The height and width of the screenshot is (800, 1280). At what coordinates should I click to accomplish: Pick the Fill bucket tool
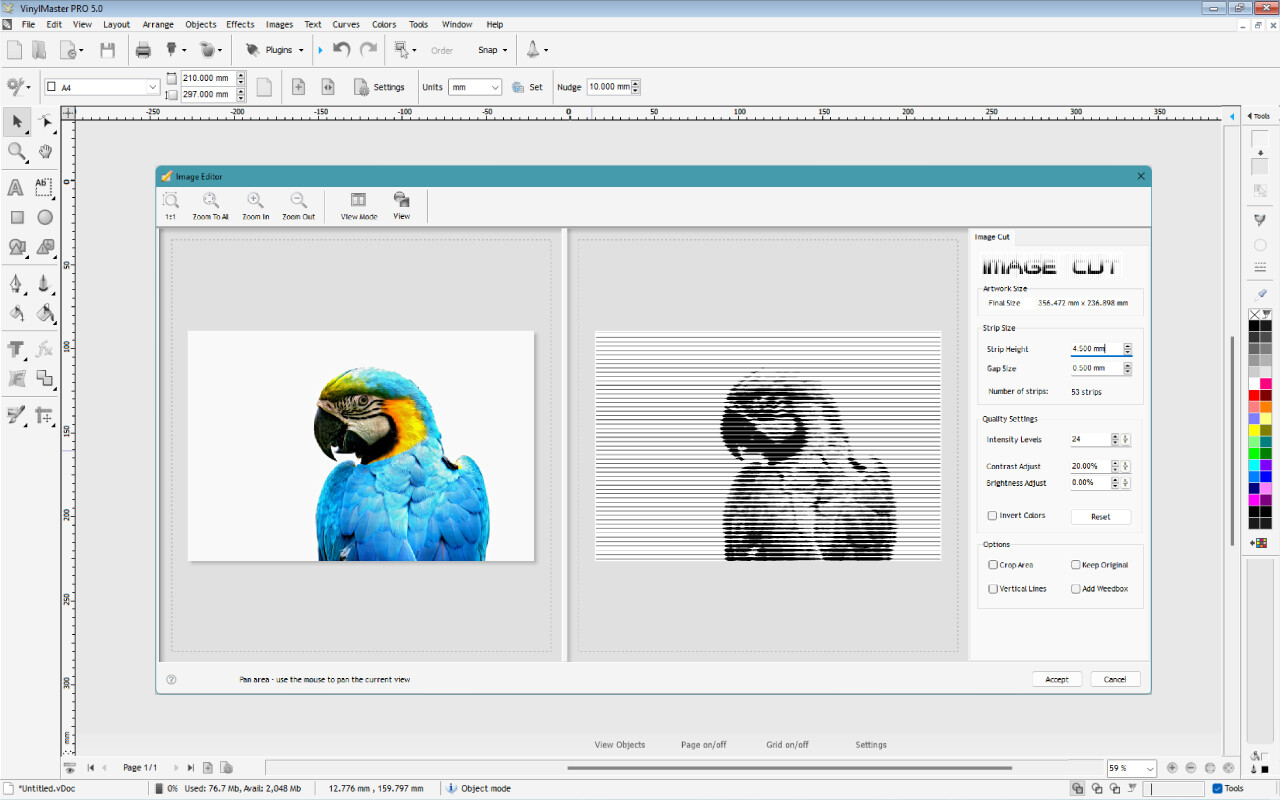click(x=45, y=314)
